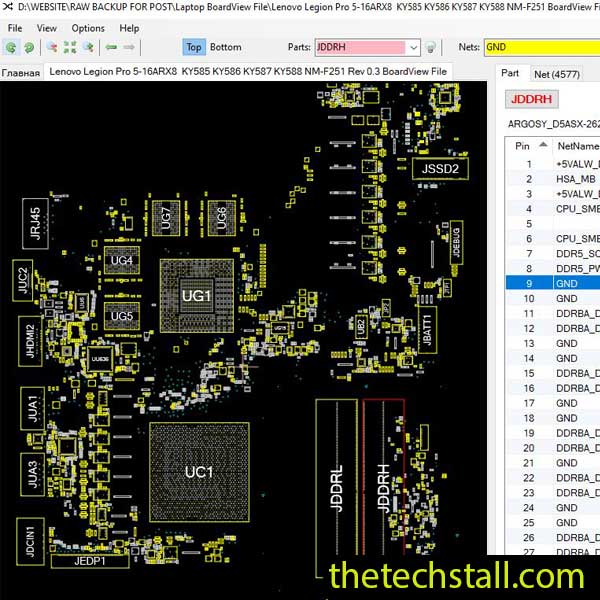600x600 pixels.
Task: Select the pin 26 DDRBA row
Action: tap(553, 538)
